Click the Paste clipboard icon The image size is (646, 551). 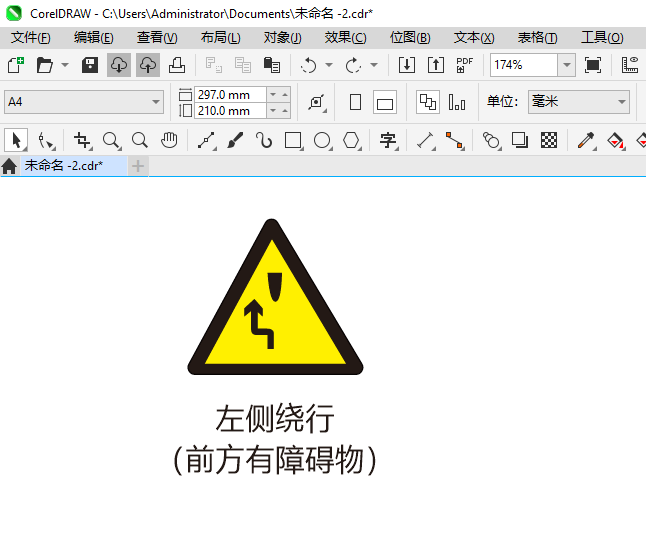[272, 65]
